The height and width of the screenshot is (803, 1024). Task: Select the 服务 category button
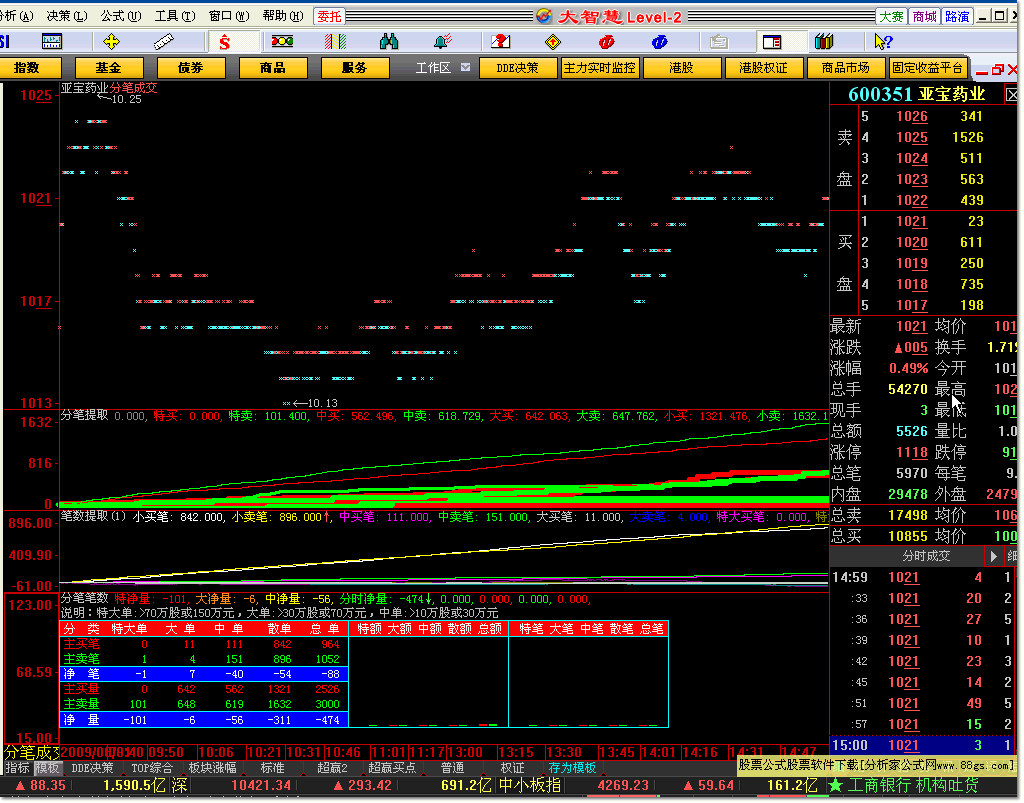coord(355,68)
